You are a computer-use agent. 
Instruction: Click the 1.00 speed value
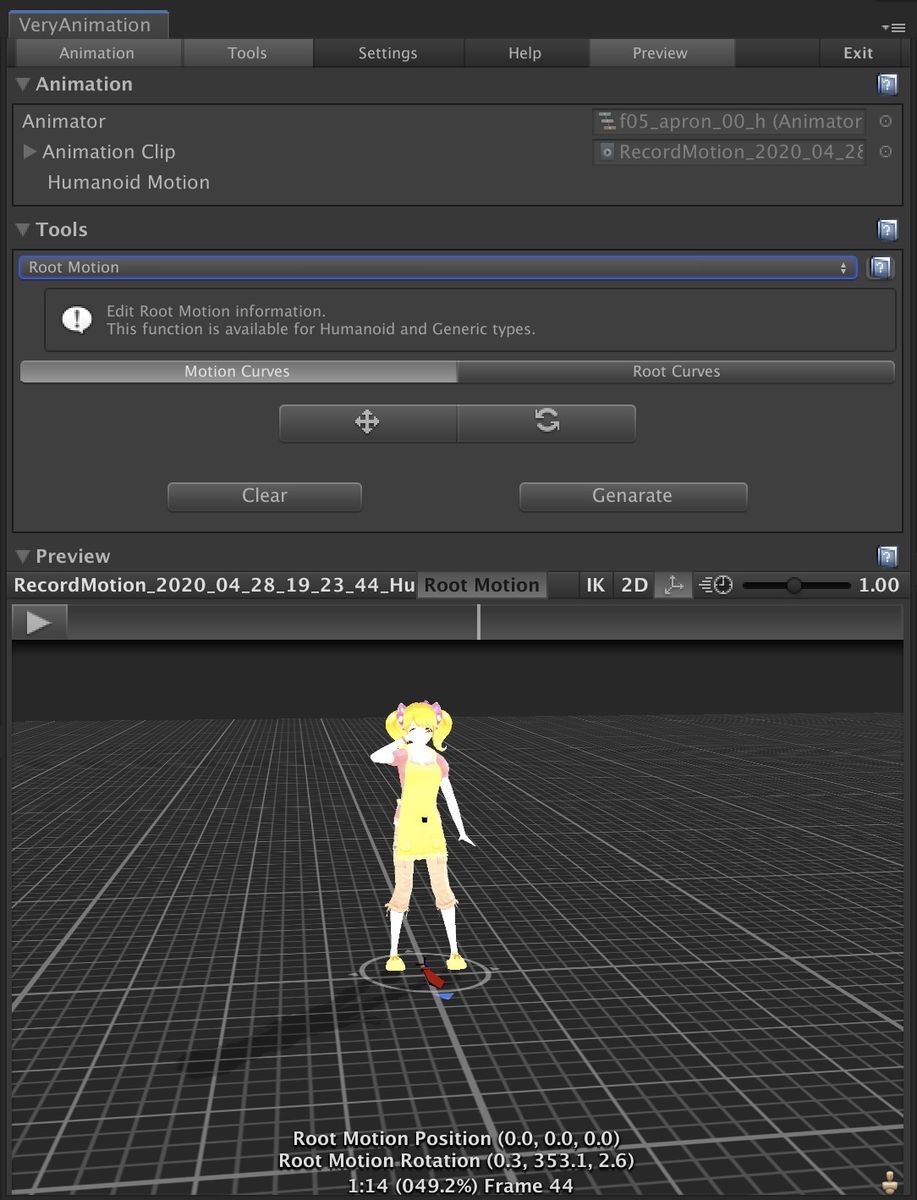tap(879, 585)
